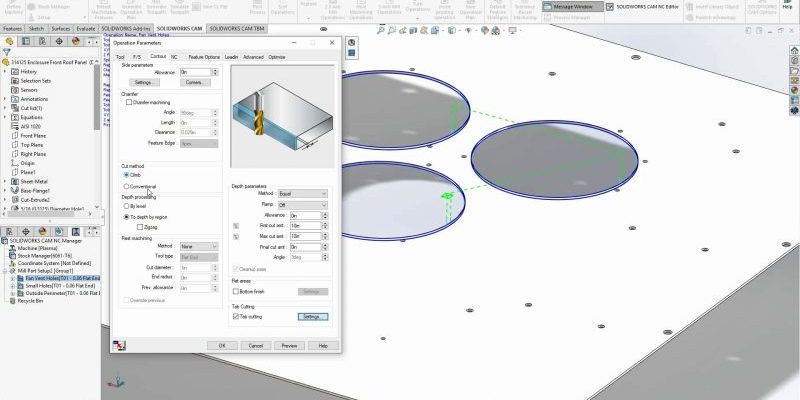Click the Stock Manager item in CAM tree
800x400 pixels.
click(x=42, y=256)
